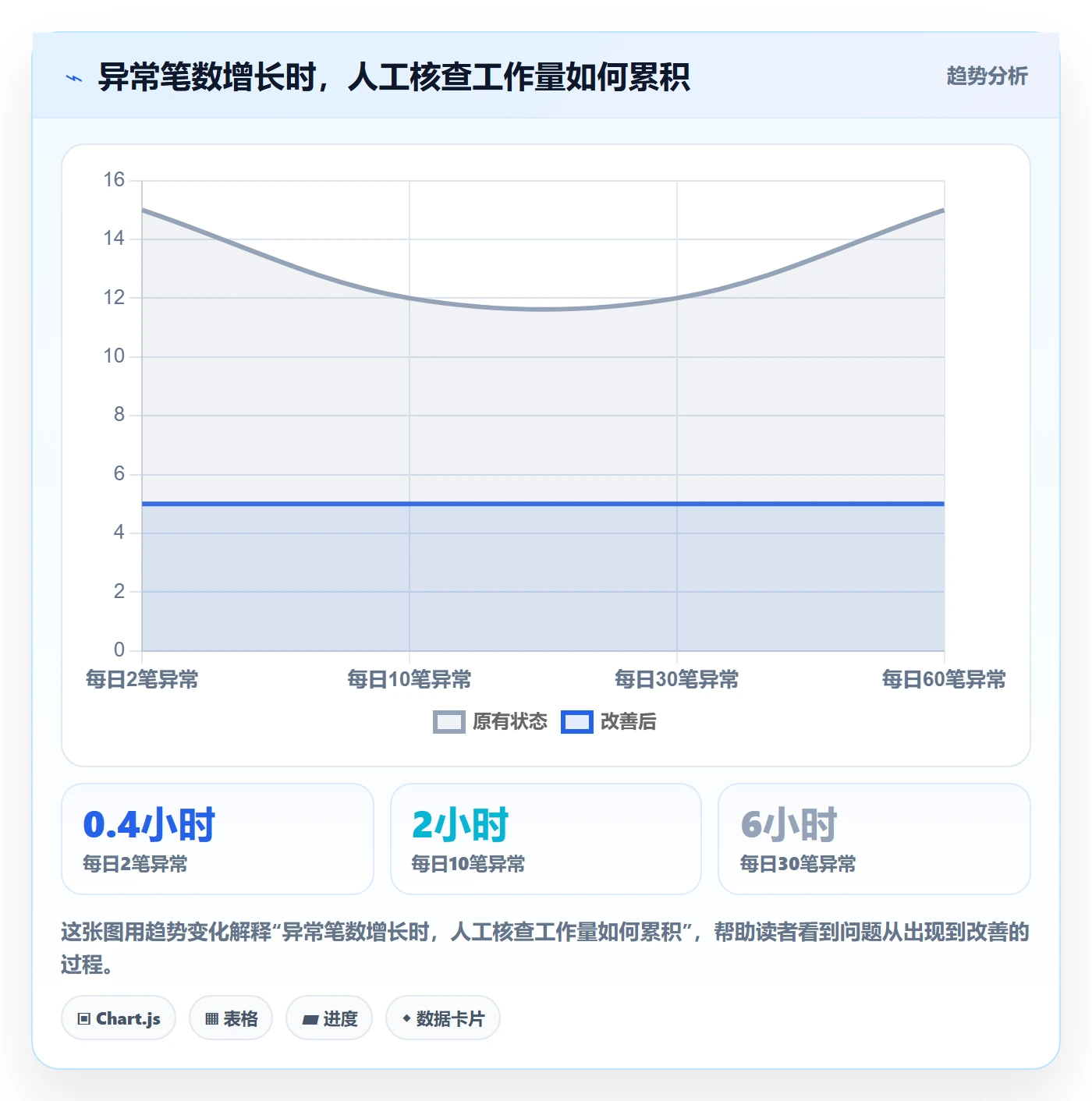Toggle the 原有状态 legend swatch
The image size is (1092, 1101).
pyautogui.click(x=448, y=722)
